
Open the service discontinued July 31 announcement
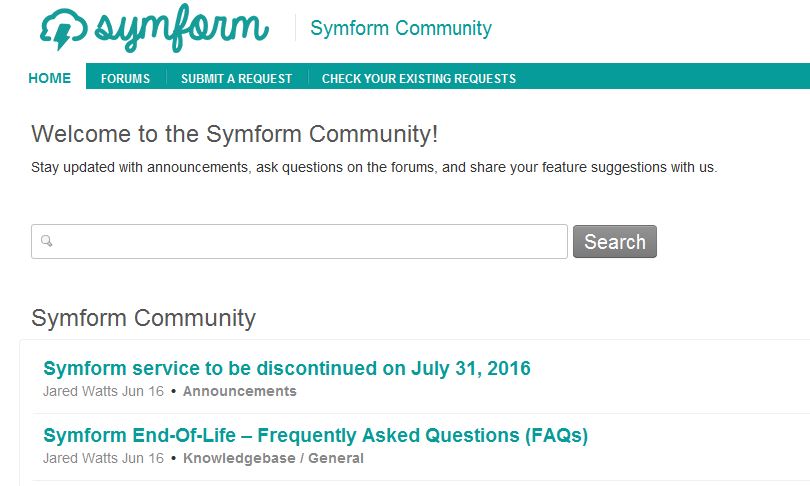click(287, 368)
